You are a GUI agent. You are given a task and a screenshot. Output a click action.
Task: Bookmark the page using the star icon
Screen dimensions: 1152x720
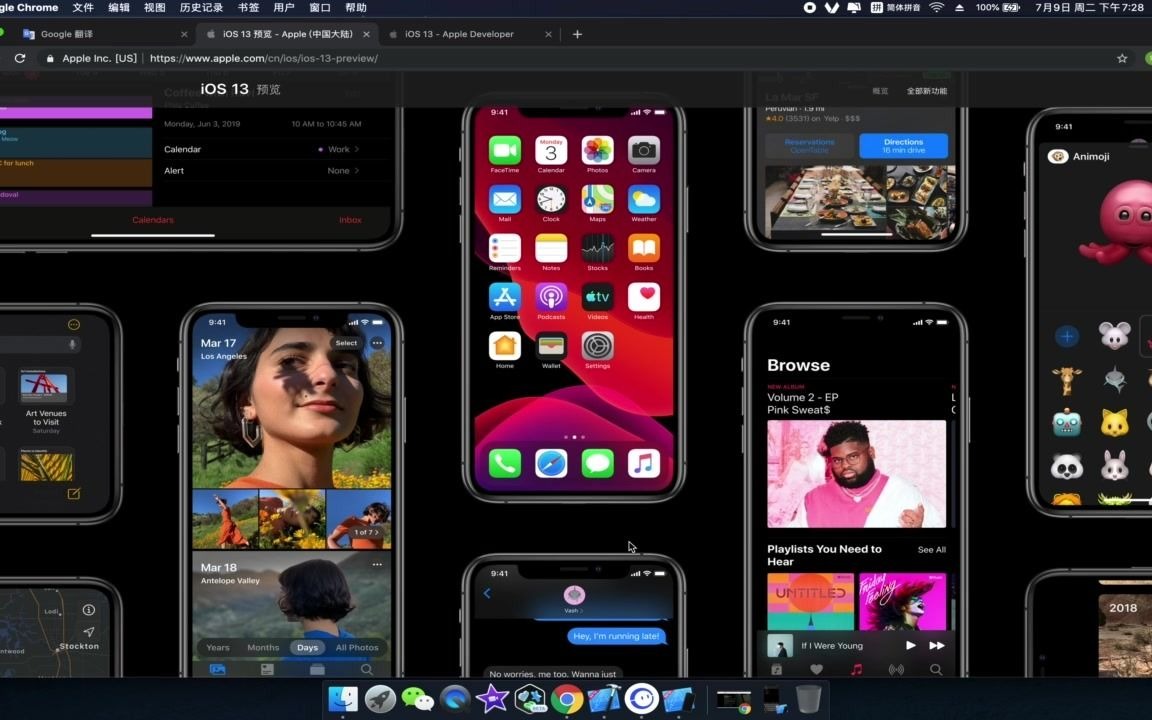(x=1124, y=57)
